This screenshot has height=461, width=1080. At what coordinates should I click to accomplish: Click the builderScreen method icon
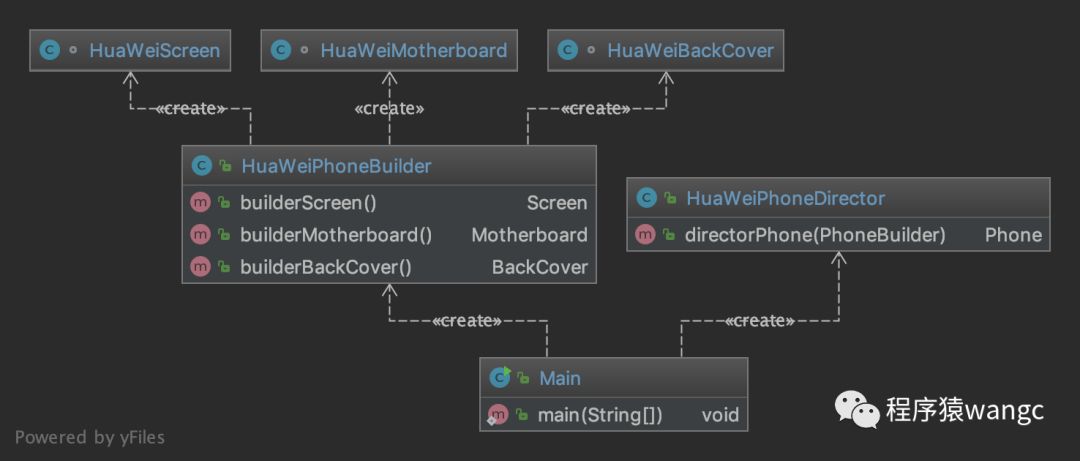[200, 203]
